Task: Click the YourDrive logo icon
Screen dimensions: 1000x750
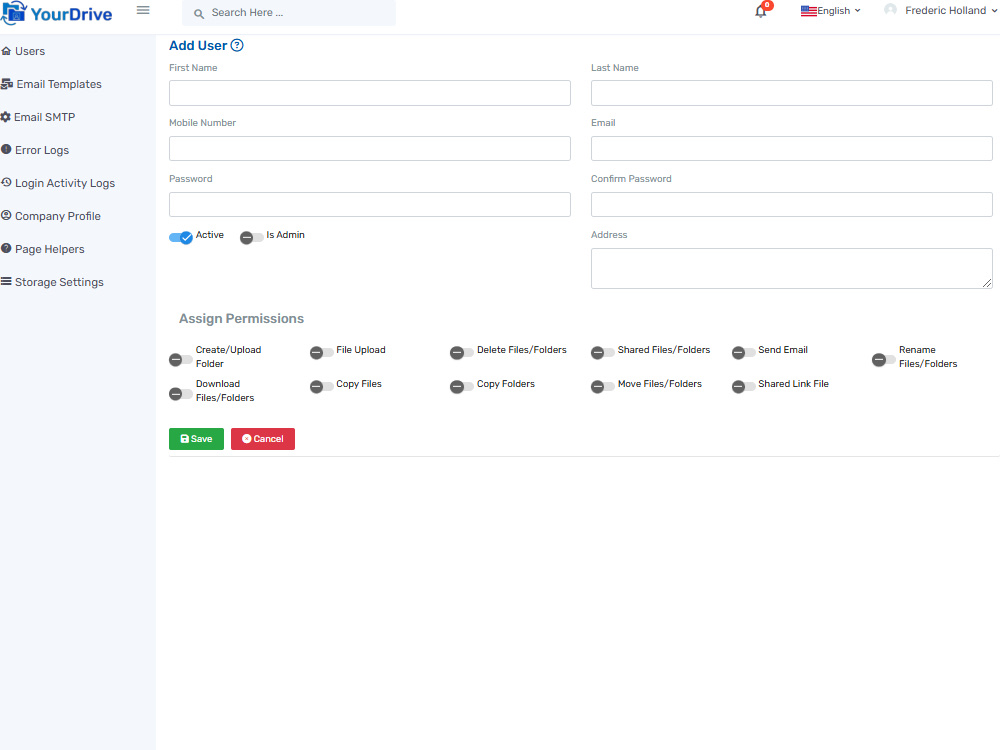Action: pos(13,13)
